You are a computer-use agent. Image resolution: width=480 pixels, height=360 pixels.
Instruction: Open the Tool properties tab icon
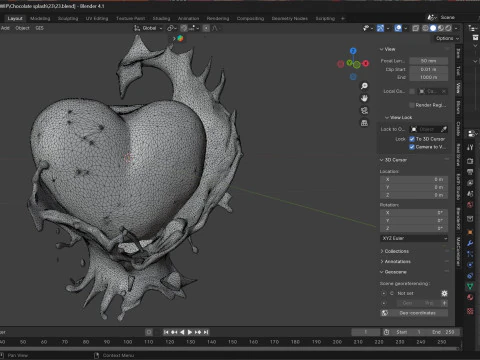coord(470,147)
